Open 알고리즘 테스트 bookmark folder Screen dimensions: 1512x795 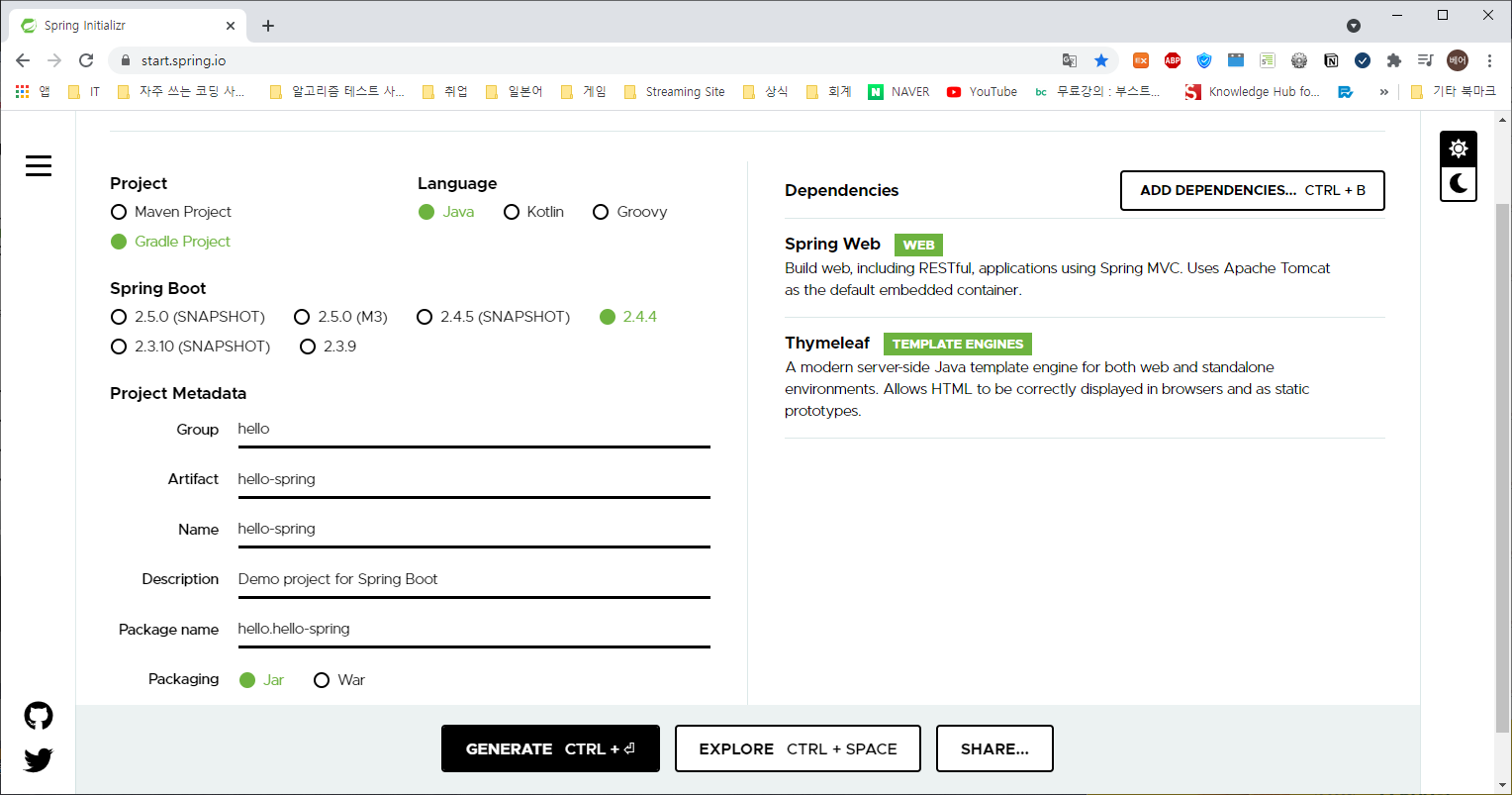337,91
